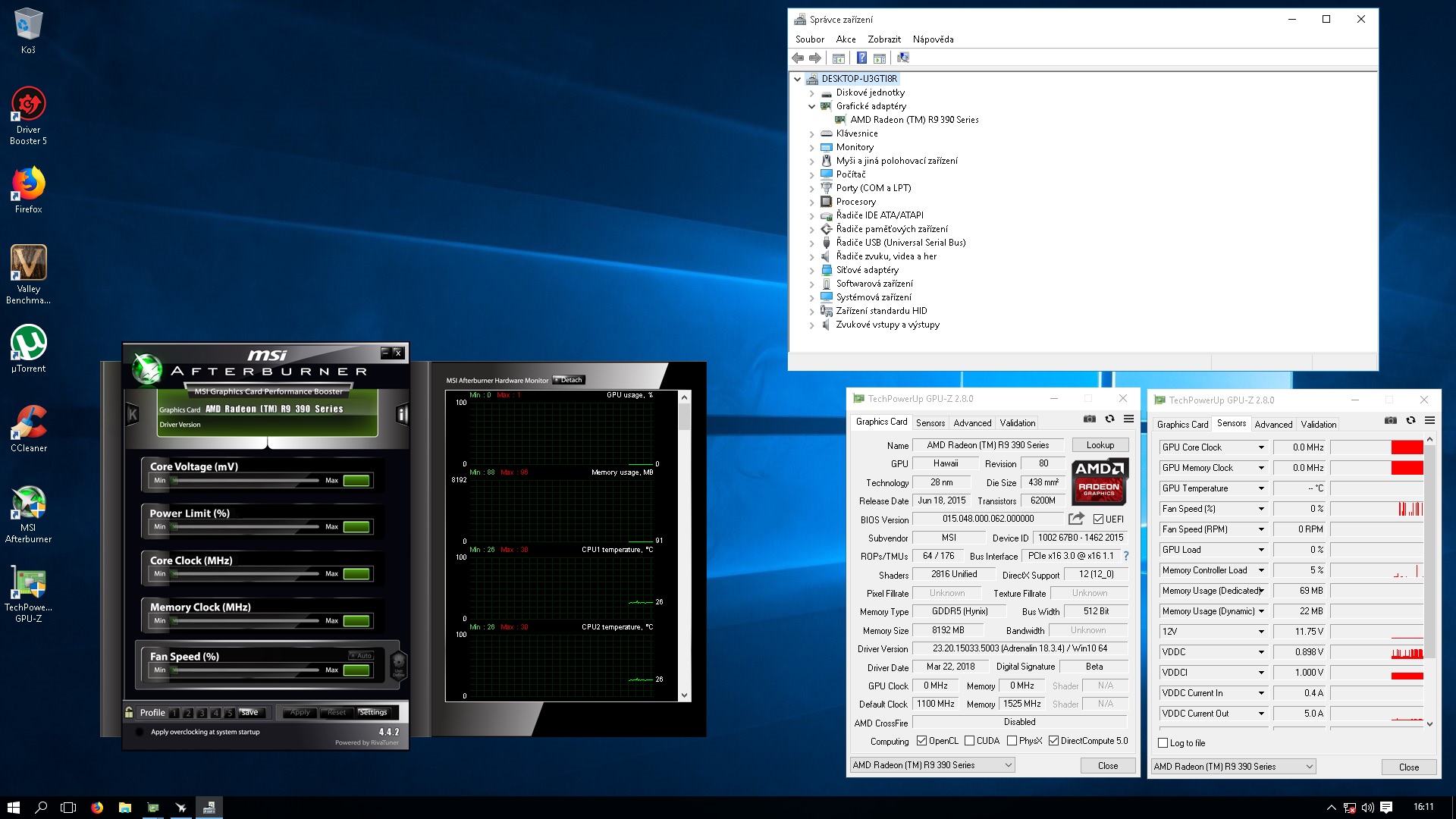Click Bus Interface question mark in GPU-Z
Screen dimensions: 1456x819
point(1125,556)
